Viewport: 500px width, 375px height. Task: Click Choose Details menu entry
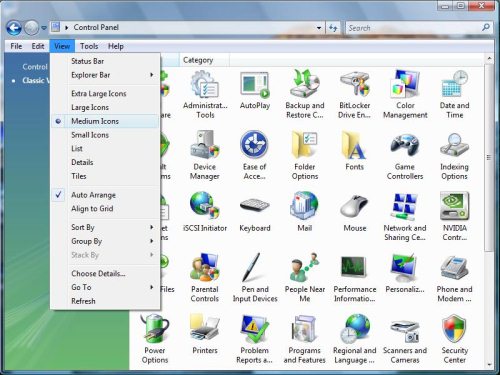[x=105, y=274]
